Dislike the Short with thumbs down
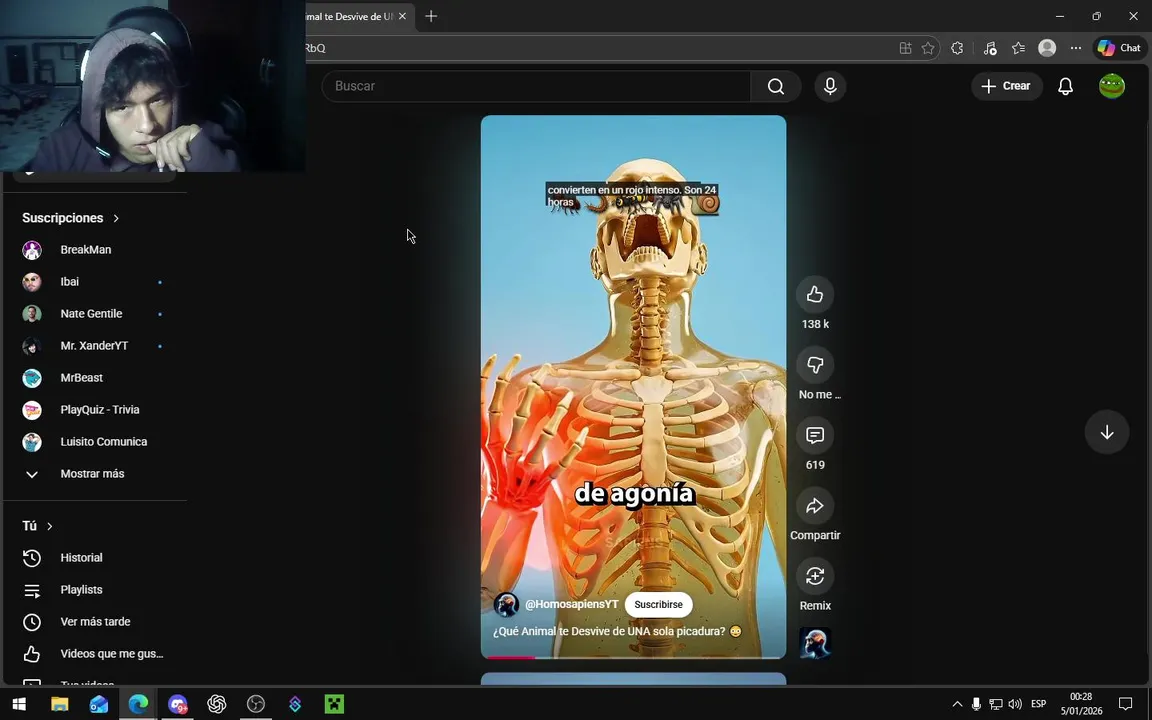Image resolution: width=1152 pixels, height=720 pixels. tap(815, 365)
